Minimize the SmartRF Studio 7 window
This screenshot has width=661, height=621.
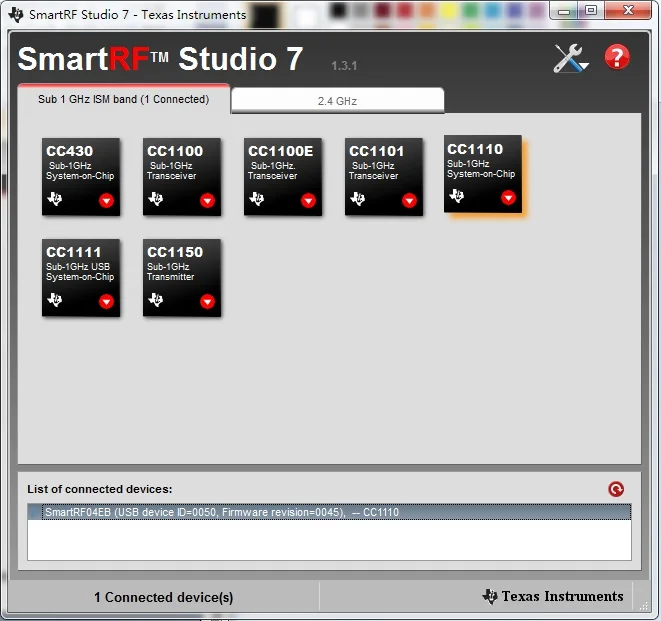(x=564, y=11)
